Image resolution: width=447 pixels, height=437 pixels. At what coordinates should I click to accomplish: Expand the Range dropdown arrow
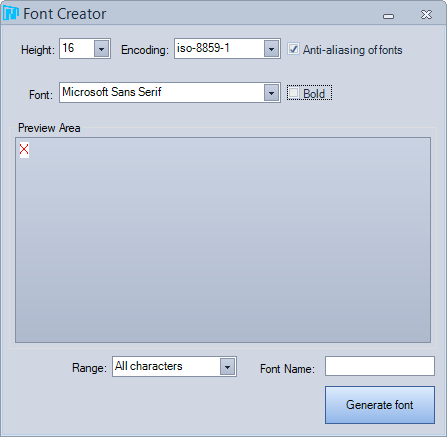pyautogui.click(x=228, y=367)
